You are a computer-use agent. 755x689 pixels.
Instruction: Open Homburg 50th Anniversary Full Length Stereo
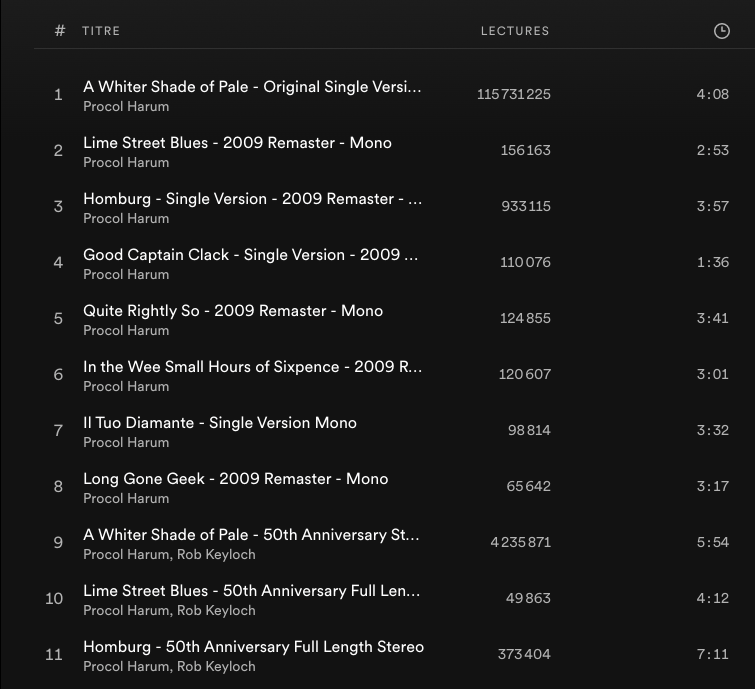253,647
